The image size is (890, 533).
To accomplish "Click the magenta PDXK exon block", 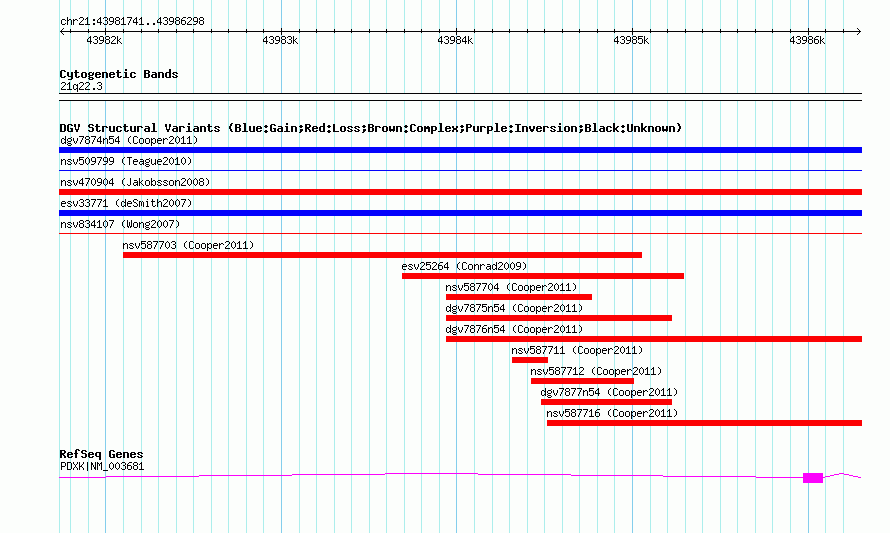I will click(x=813, y=478).
